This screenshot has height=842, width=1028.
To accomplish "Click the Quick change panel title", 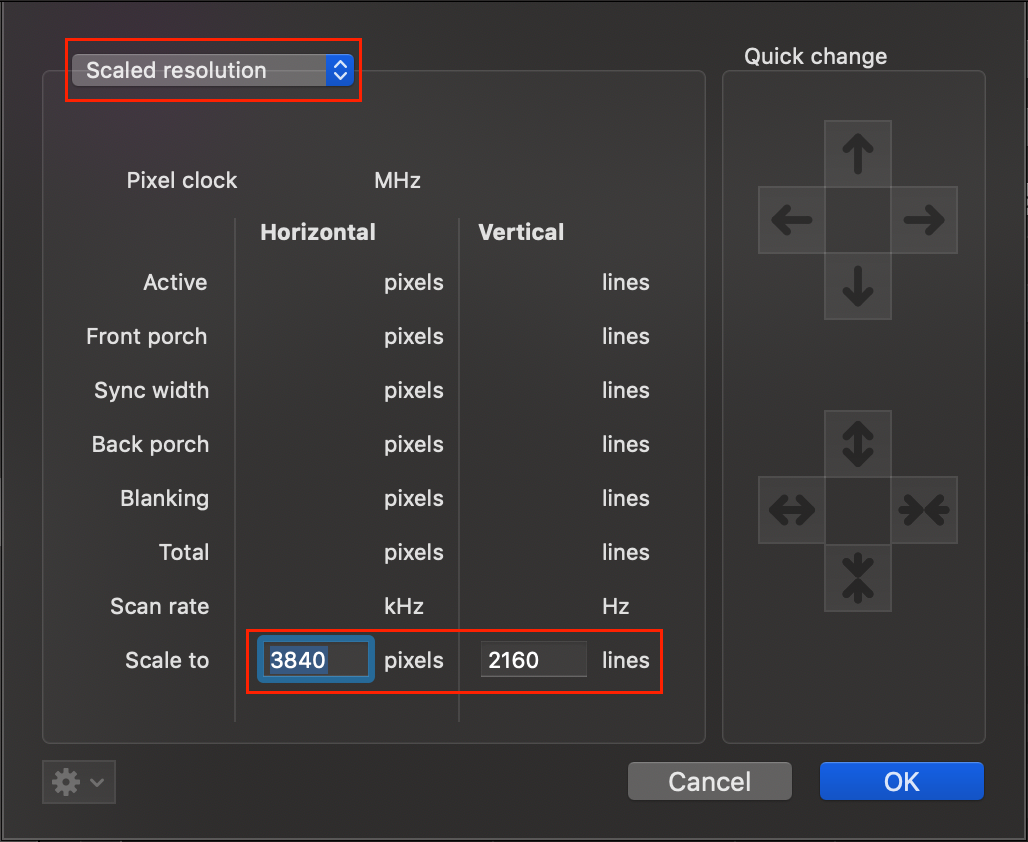I will point(815,56).
